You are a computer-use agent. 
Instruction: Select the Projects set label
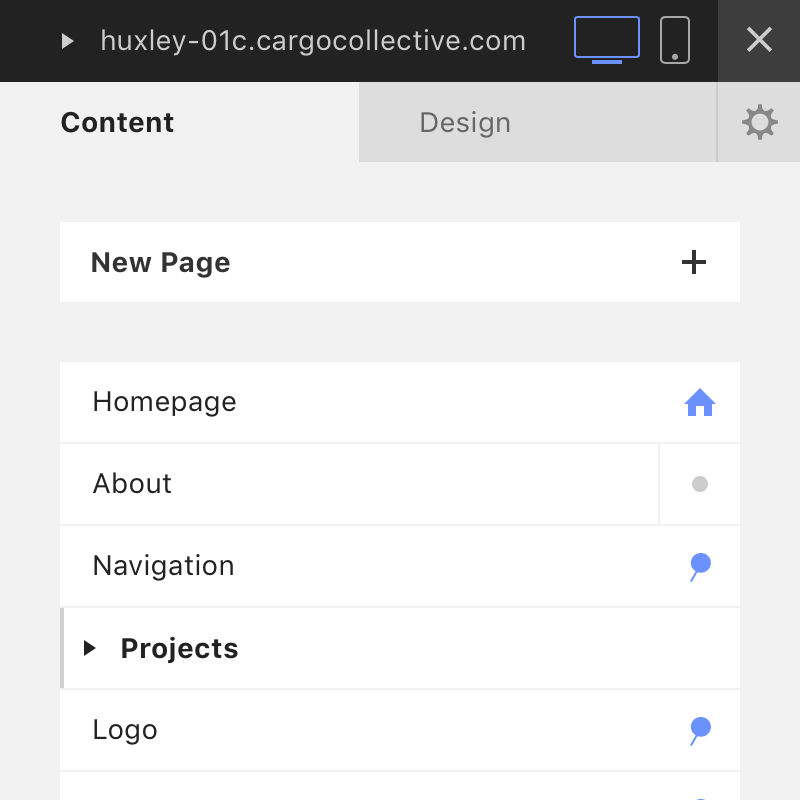179,648
